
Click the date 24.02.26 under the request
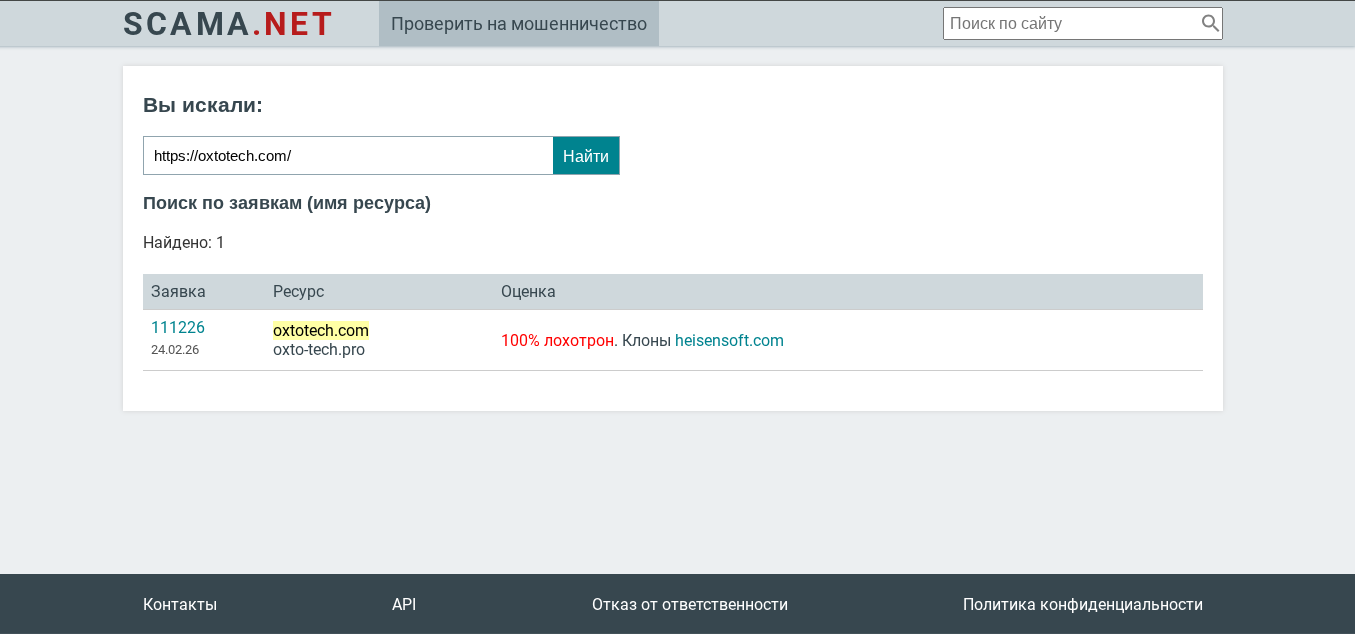pyautogui.click(x=175, y=350)
